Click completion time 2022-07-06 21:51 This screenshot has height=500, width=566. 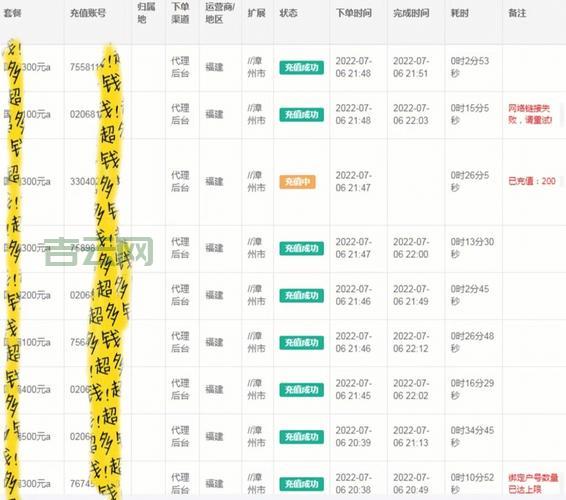point(411,67)
